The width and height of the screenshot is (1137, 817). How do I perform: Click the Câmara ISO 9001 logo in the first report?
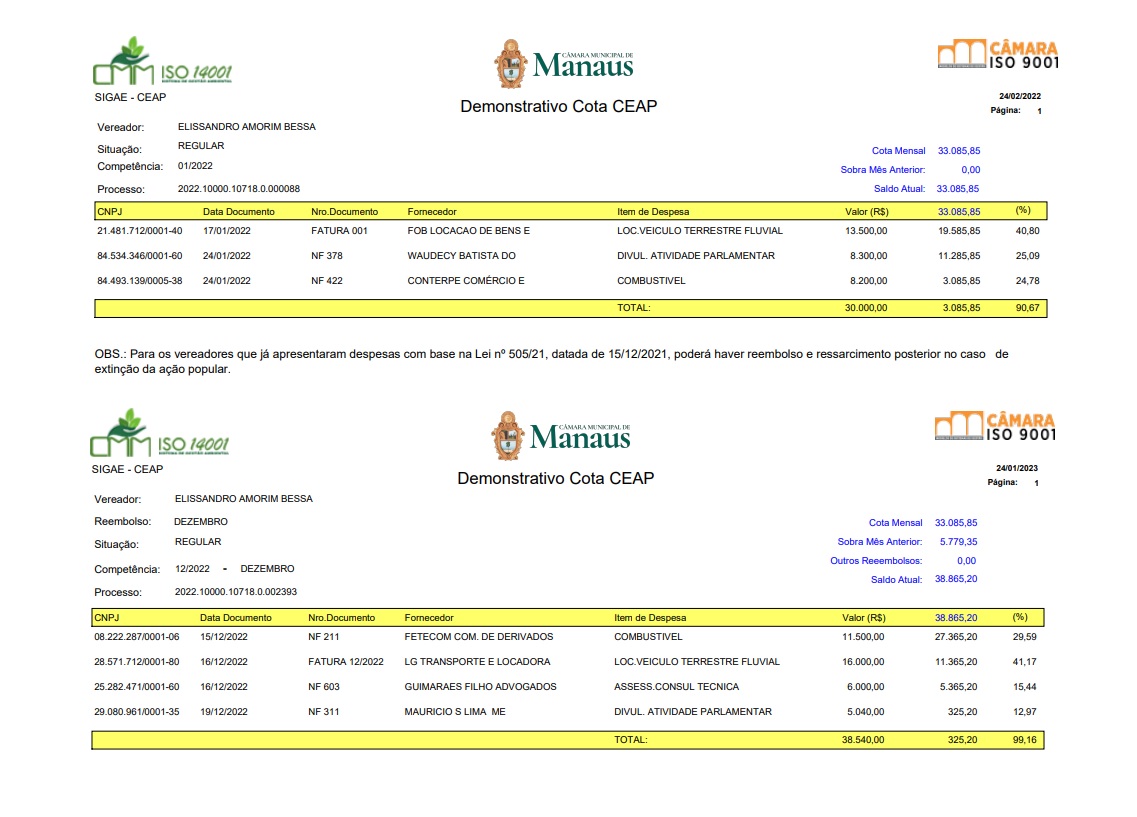pyautogui.click(x=998, y=54)
